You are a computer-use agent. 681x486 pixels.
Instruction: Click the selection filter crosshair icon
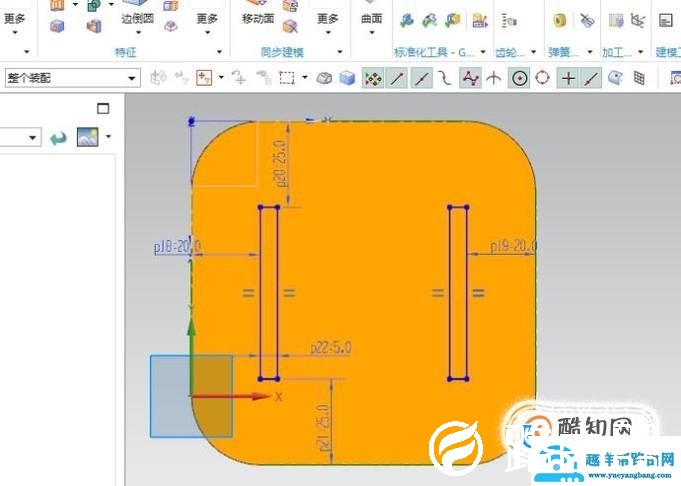(204, 78)
